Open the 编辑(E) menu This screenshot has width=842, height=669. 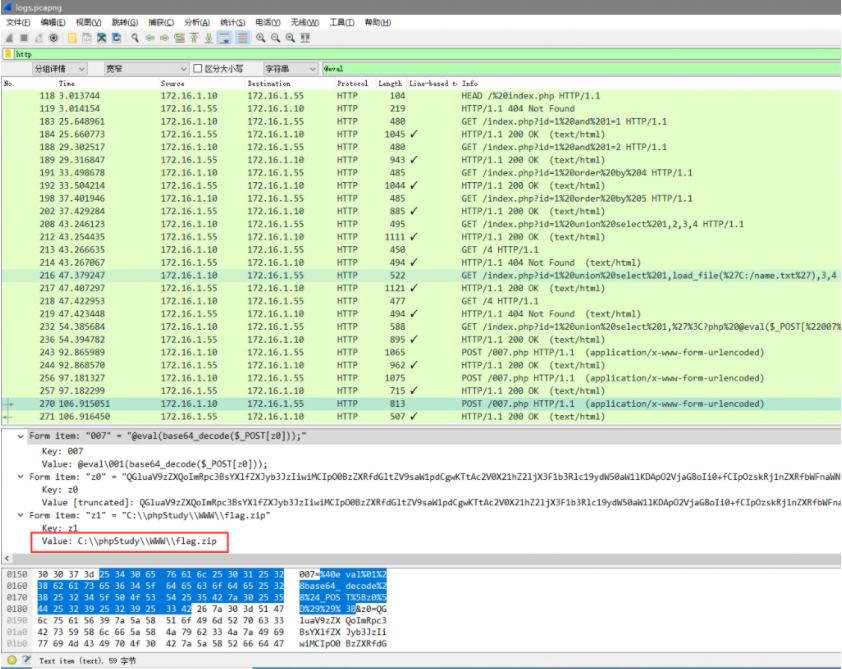[x=53, y=23]
